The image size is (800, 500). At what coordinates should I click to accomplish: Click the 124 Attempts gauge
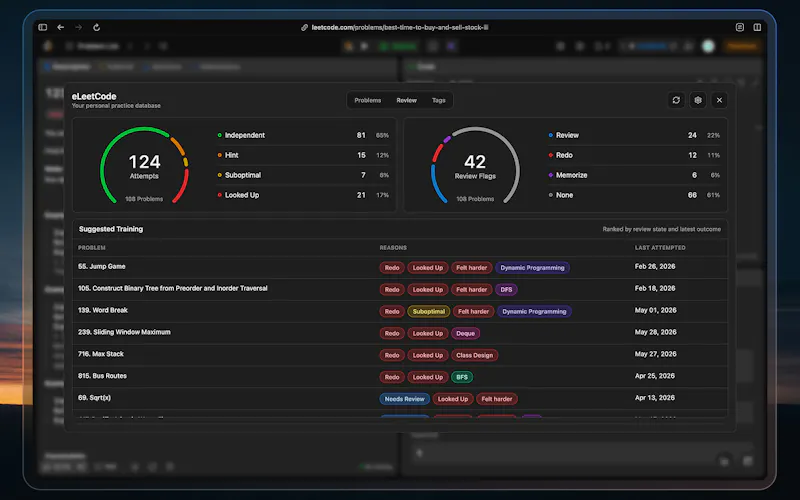[x=144, y=166]
